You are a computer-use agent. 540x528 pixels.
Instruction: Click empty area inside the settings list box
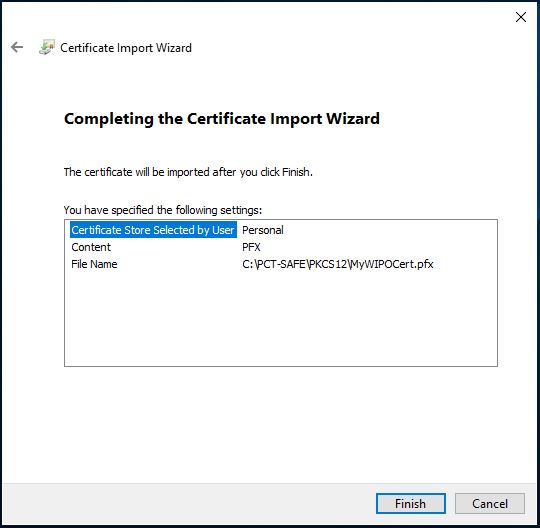click(x=281, y=319)
